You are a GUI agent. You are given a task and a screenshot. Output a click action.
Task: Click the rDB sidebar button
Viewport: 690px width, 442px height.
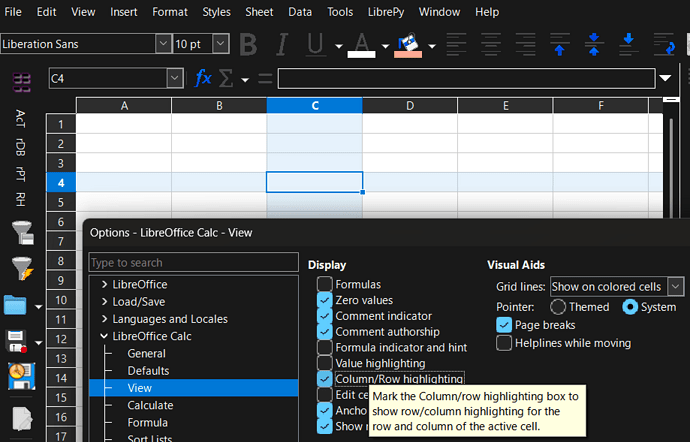tap(20, 147)
